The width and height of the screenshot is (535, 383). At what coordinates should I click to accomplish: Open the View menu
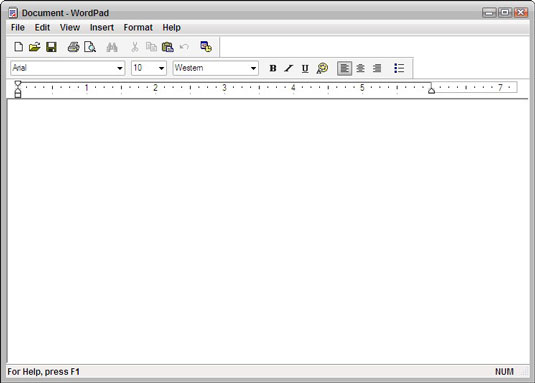[70, 28]
